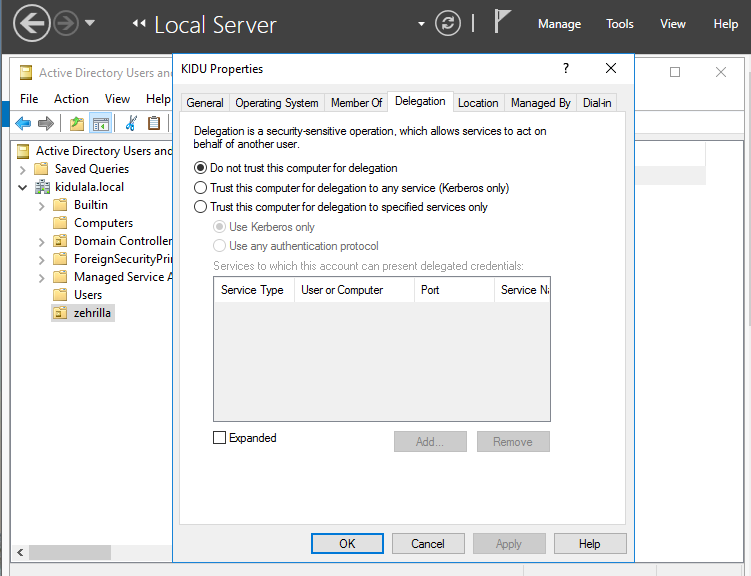Select Do not trust this computer for delegation

201,168
